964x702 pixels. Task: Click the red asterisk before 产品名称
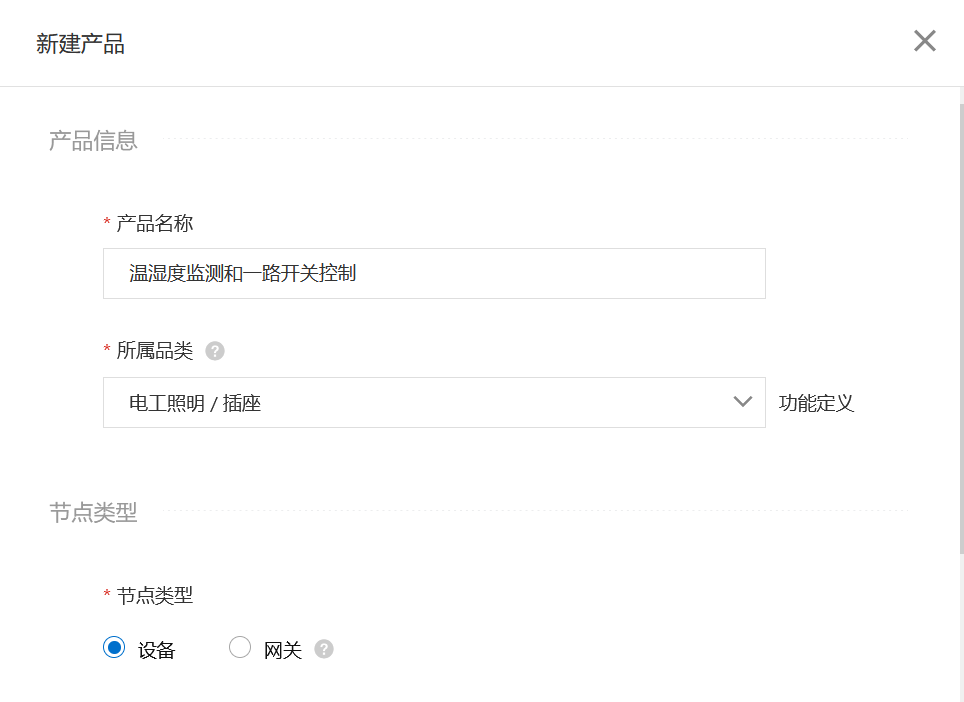[x=107, y=223]
